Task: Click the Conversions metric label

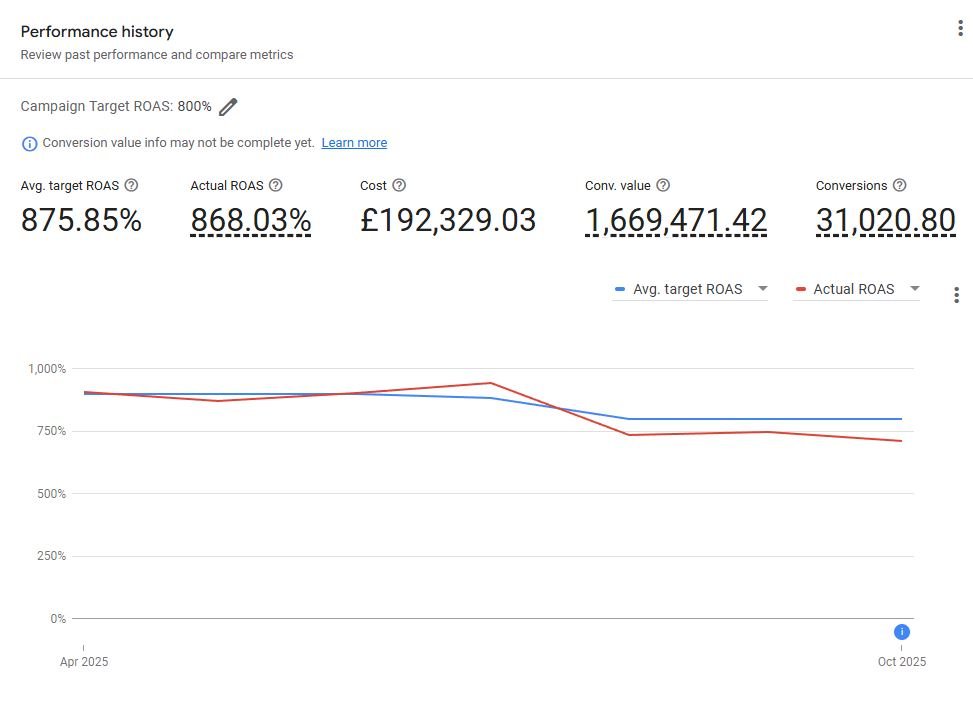Action: pos(851,186)
